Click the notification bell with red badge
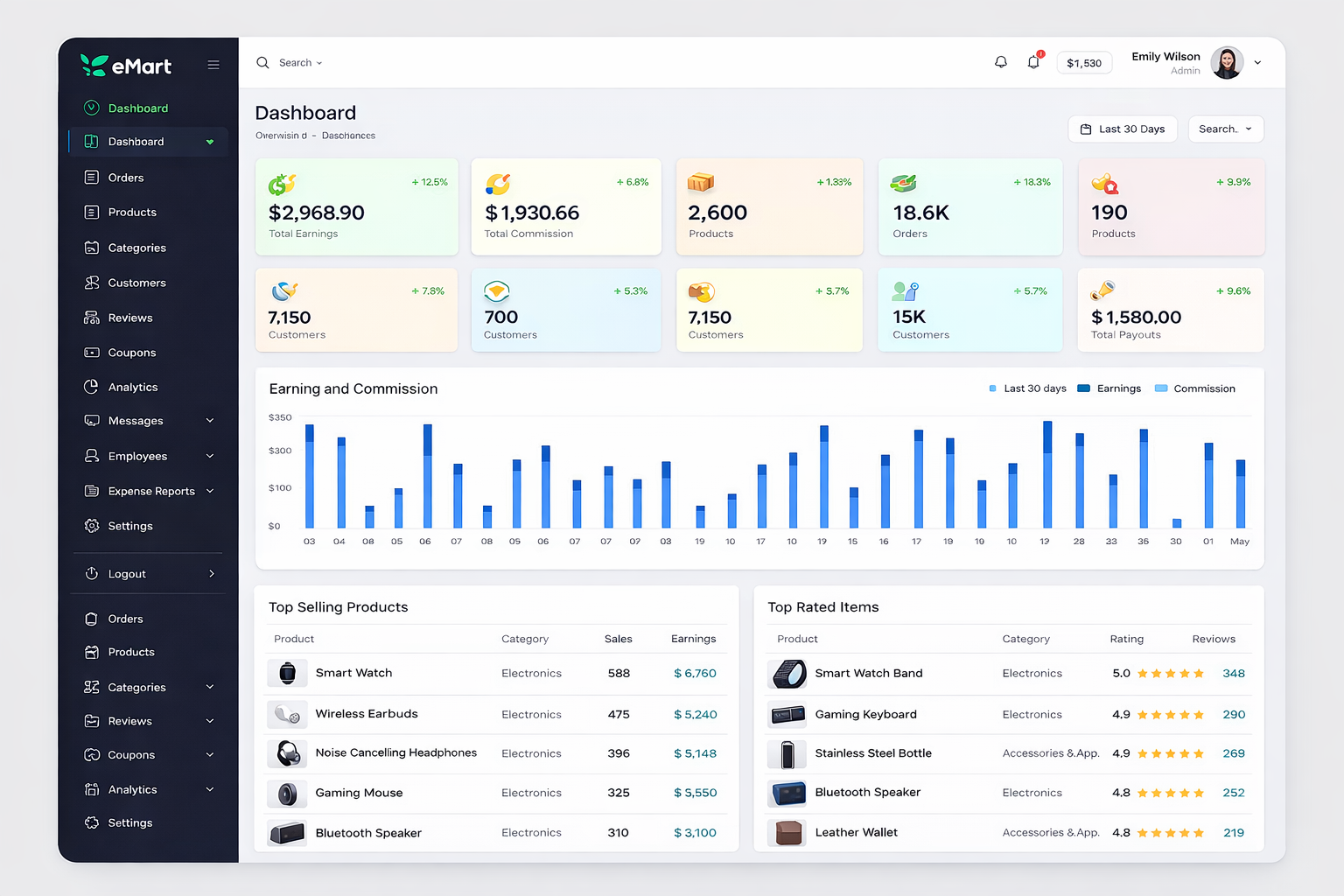Viewport: 1344px width, 896px height. pyautogui.click(x=1033, y=62)
